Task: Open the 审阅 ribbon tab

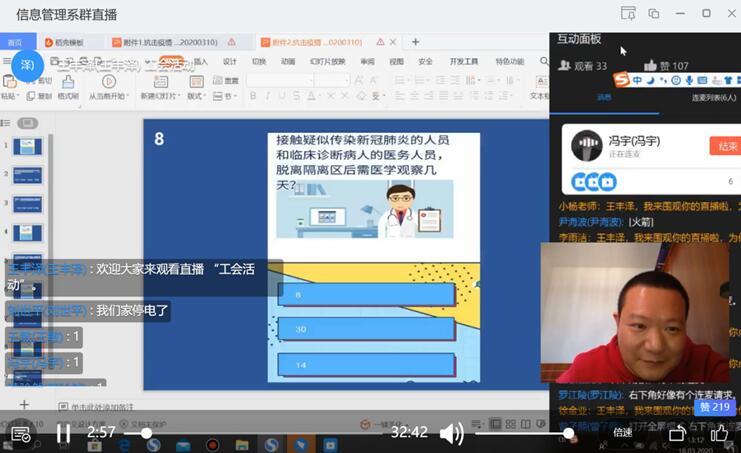Action: [367, 61]
